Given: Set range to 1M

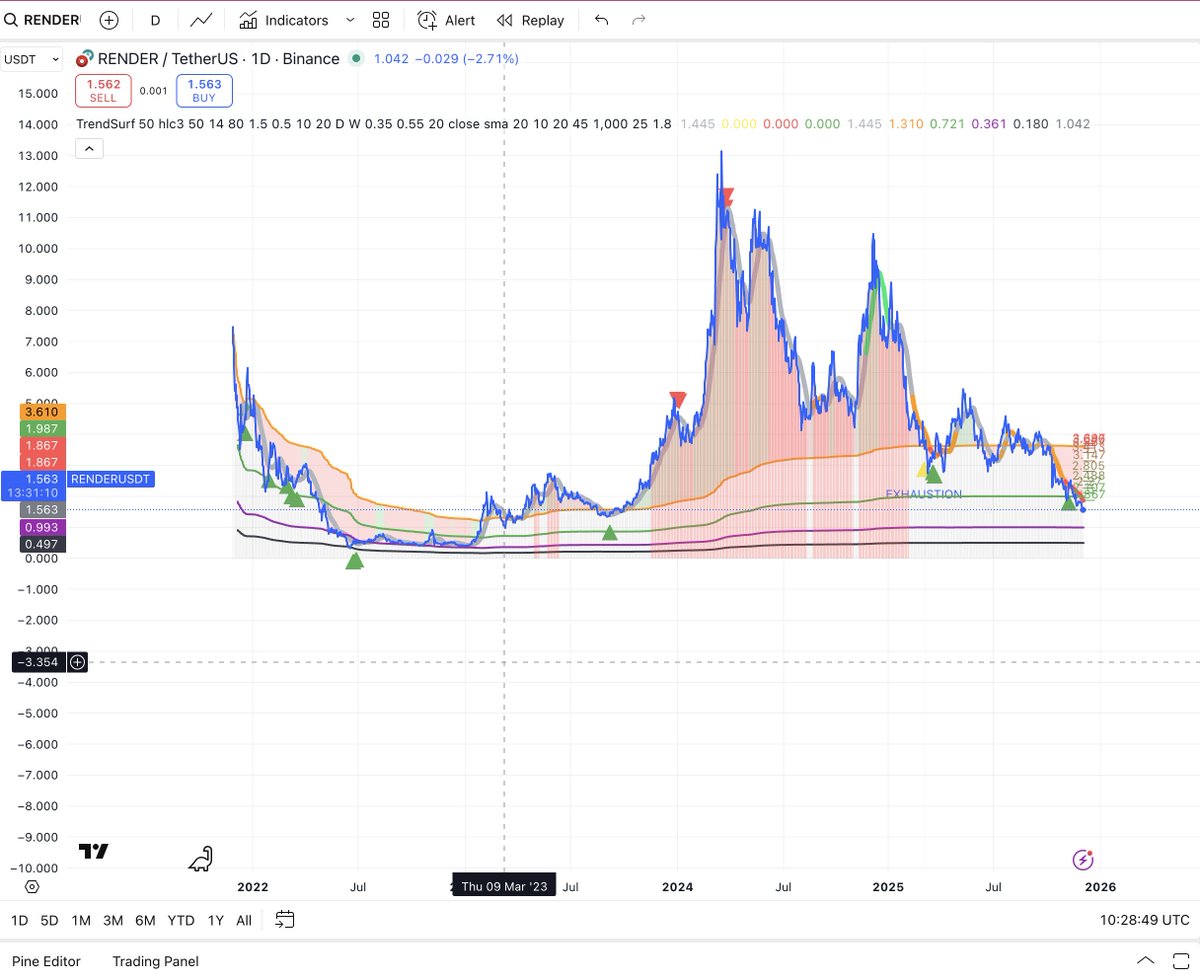Looking at the screenshot, I should click(81, 920).
